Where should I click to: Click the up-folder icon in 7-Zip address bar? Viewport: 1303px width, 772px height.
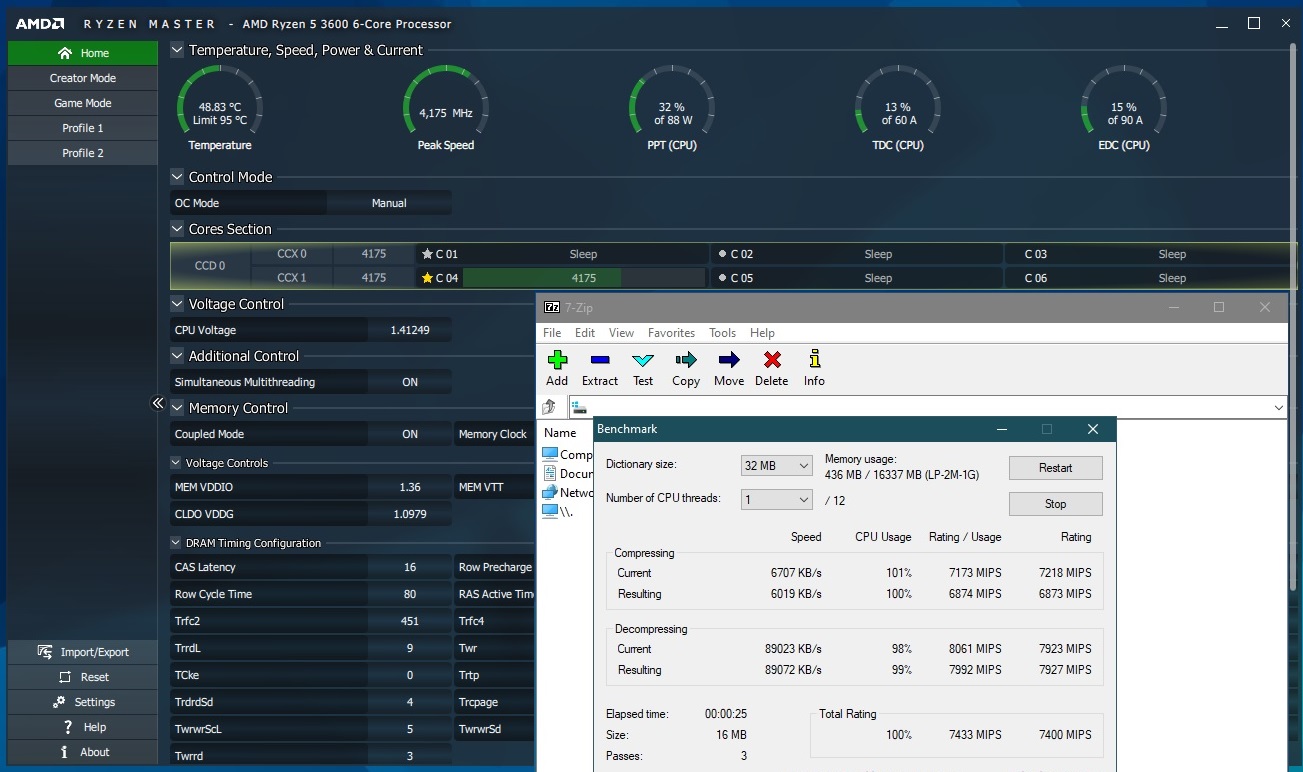[549, 407]
